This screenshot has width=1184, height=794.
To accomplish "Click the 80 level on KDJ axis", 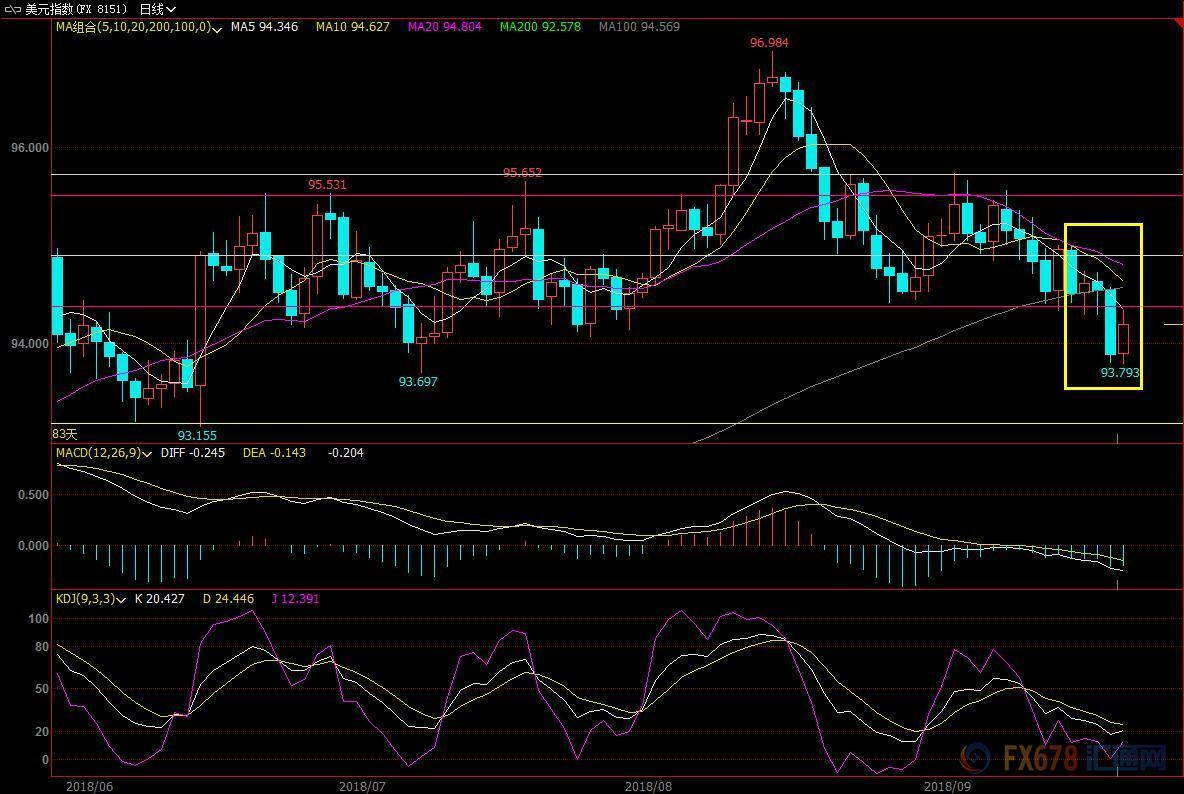I will pos(42,647).
